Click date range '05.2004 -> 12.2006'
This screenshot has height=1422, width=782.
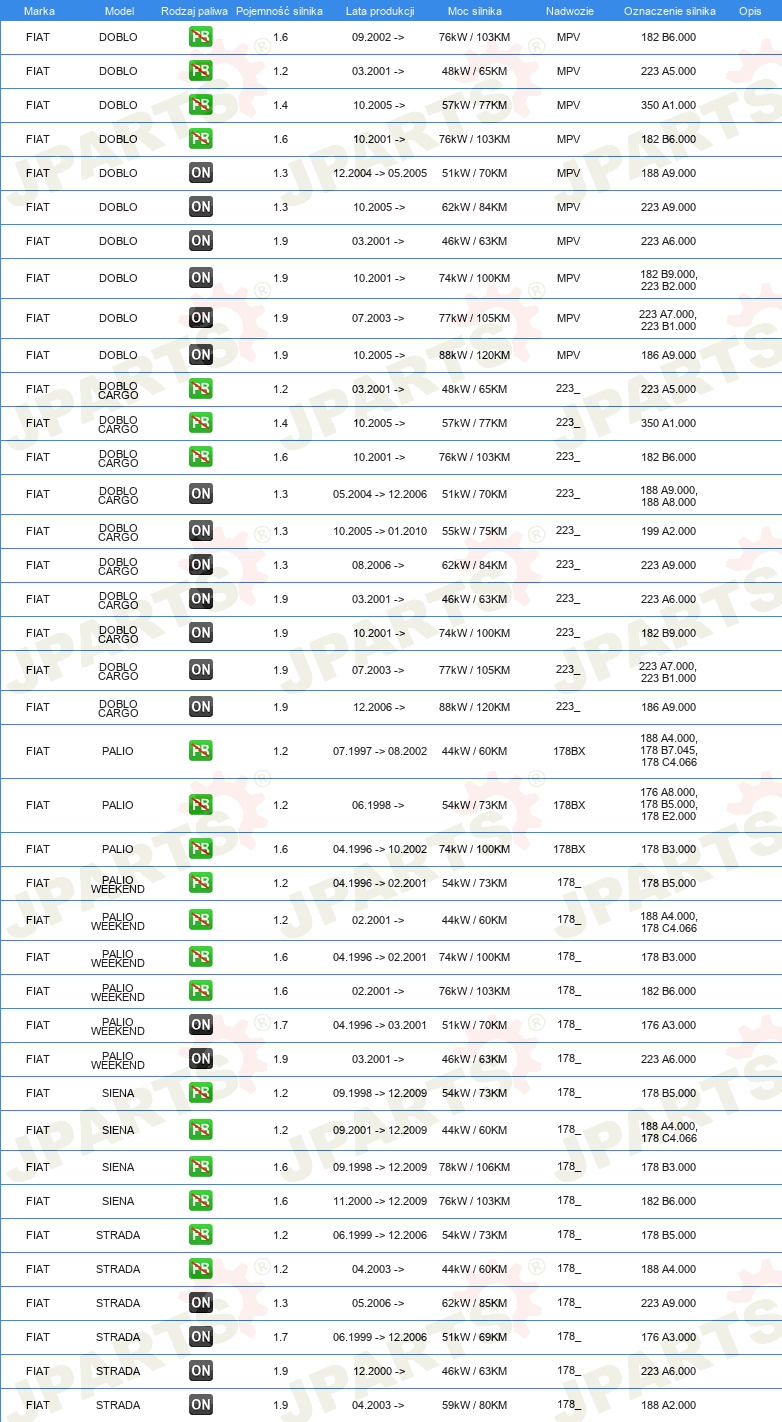pos(380,494)
